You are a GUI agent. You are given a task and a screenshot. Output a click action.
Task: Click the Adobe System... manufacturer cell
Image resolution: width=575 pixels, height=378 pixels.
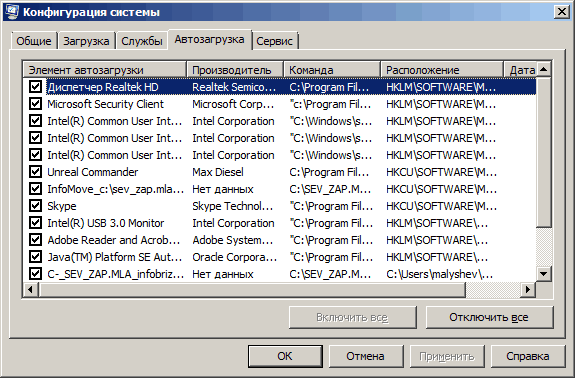(x=232, y=240)
